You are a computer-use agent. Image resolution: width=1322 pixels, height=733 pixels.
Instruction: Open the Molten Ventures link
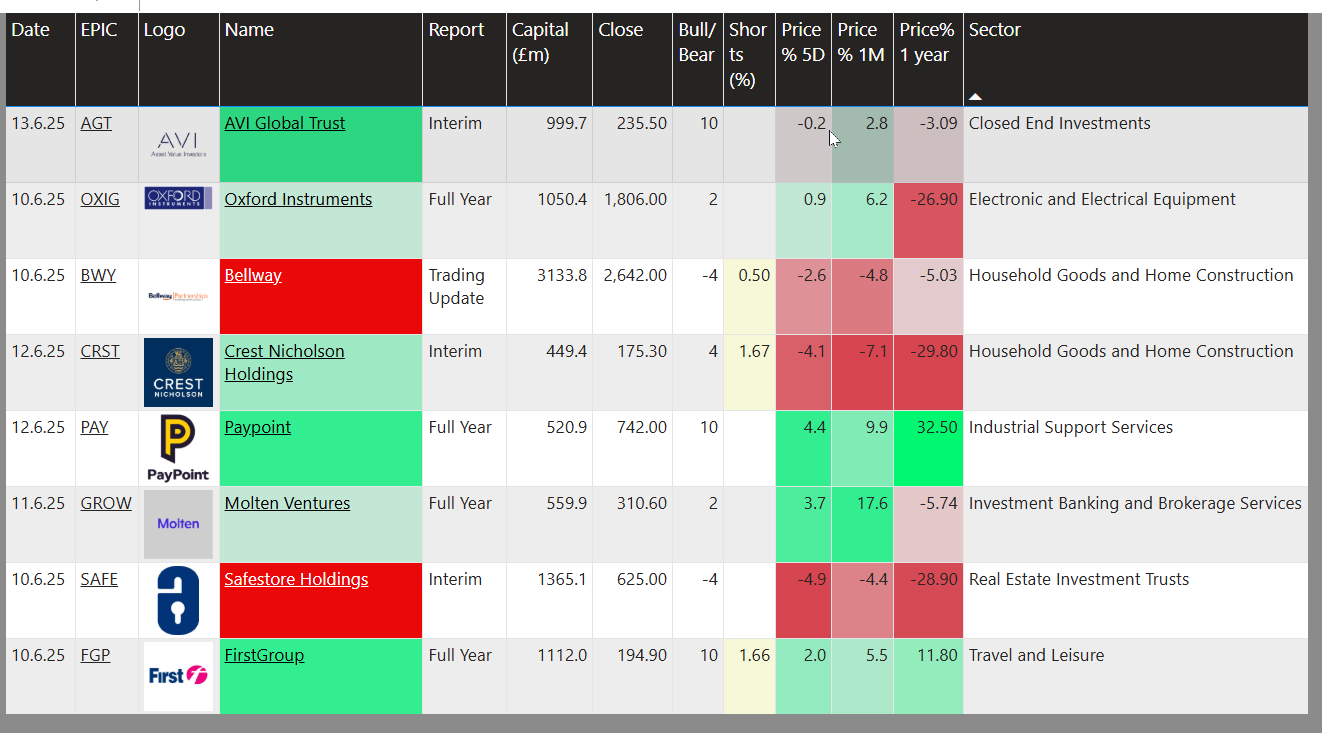click(x=287, y=503)
